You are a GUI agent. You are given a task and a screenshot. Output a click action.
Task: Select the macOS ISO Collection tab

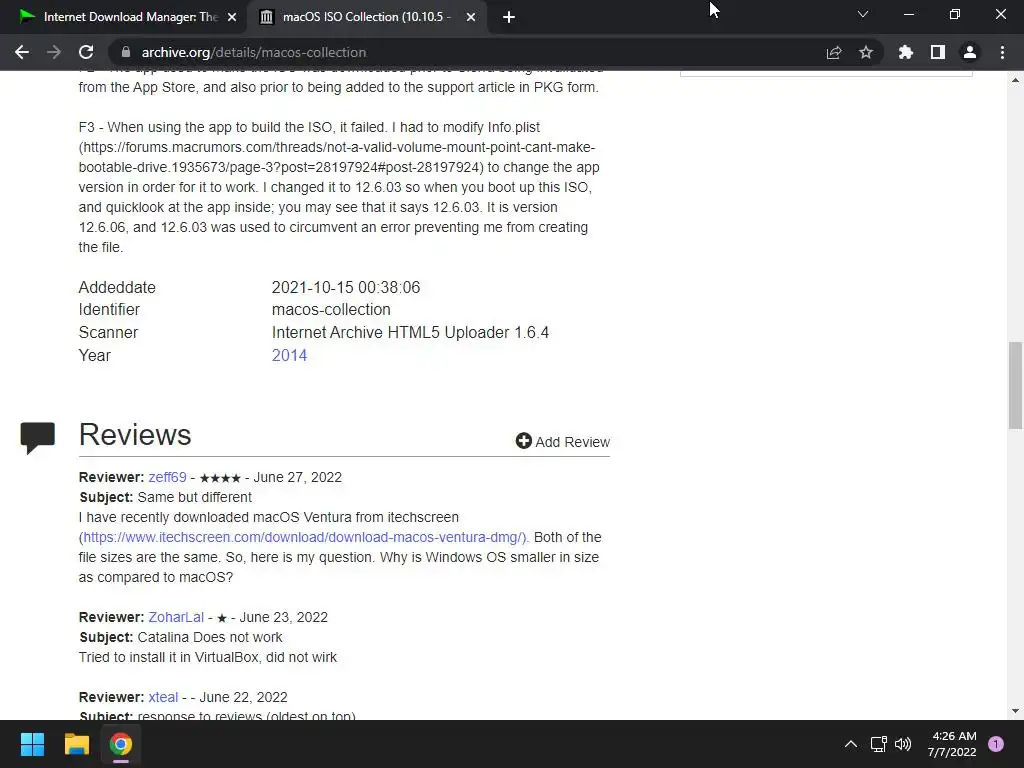tap(366, 17)
